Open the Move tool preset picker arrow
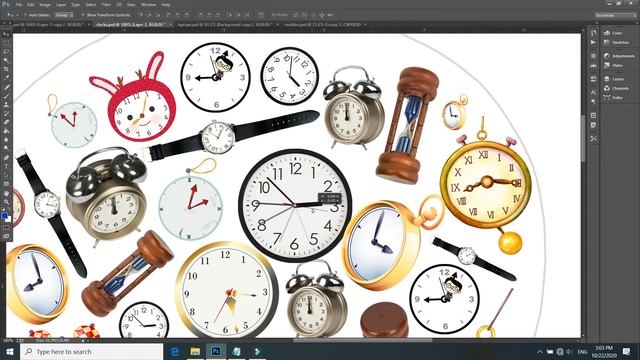 [17, 15]
